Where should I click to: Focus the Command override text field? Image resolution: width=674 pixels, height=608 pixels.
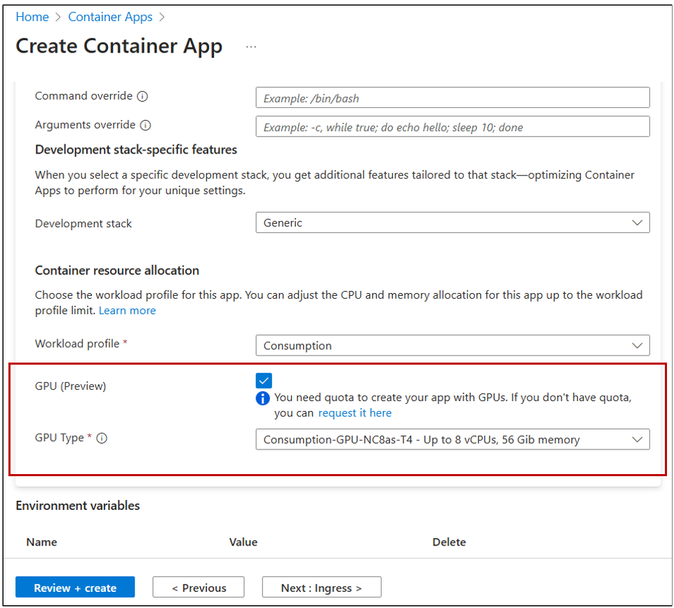tap(452, 98)
